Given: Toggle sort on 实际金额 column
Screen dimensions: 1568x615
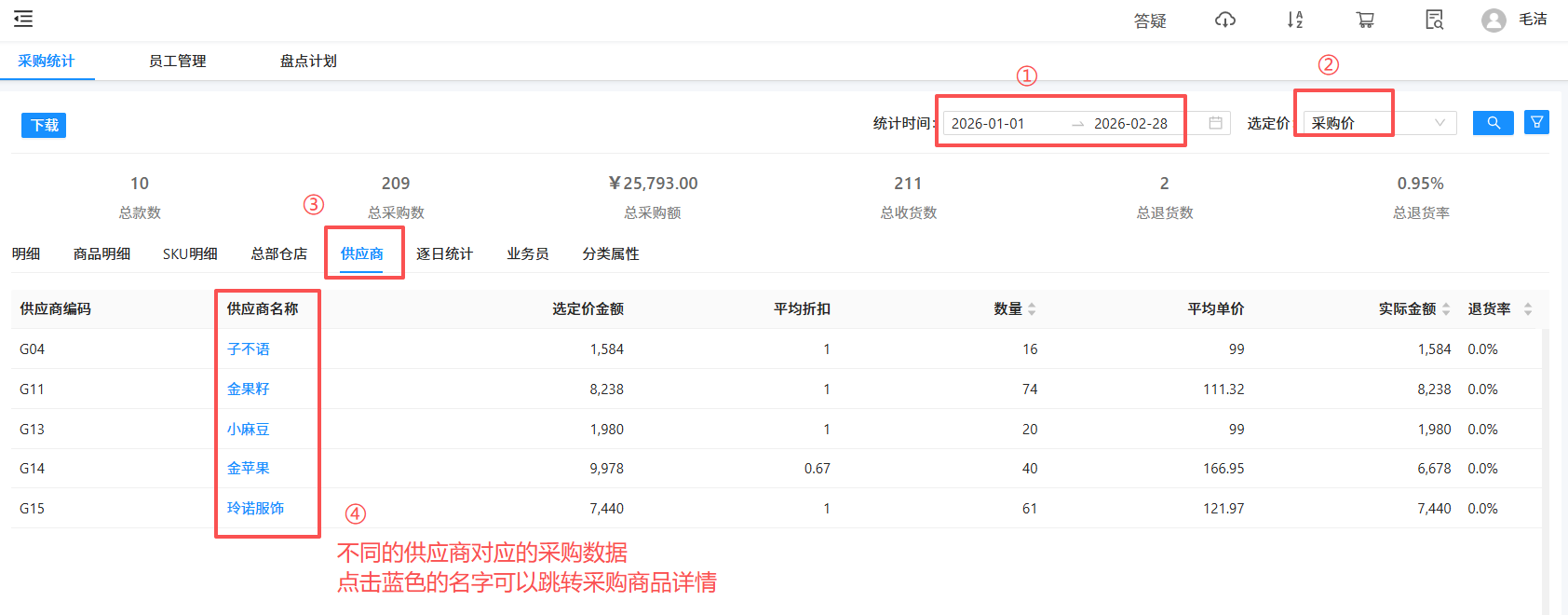Looking at the screenshot, I should [x=1446, y=309].
